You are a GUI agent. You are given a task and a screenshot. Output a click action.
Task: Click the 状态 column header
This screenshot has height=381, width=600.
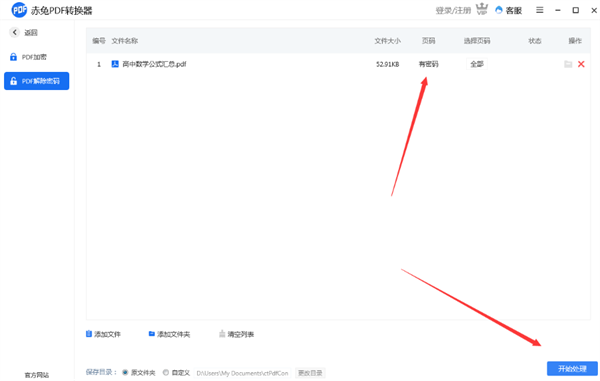pos(535,41)
